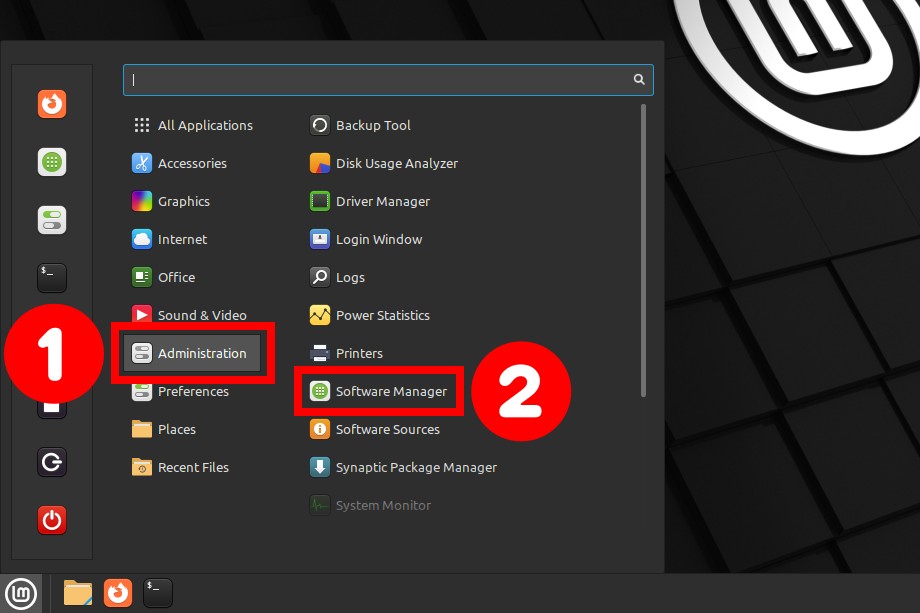This screenshot has width=920, height=613.
Task: Launch Terminal from the favorites sidebar
Action: pyautogui.click(x=52, y=277)
